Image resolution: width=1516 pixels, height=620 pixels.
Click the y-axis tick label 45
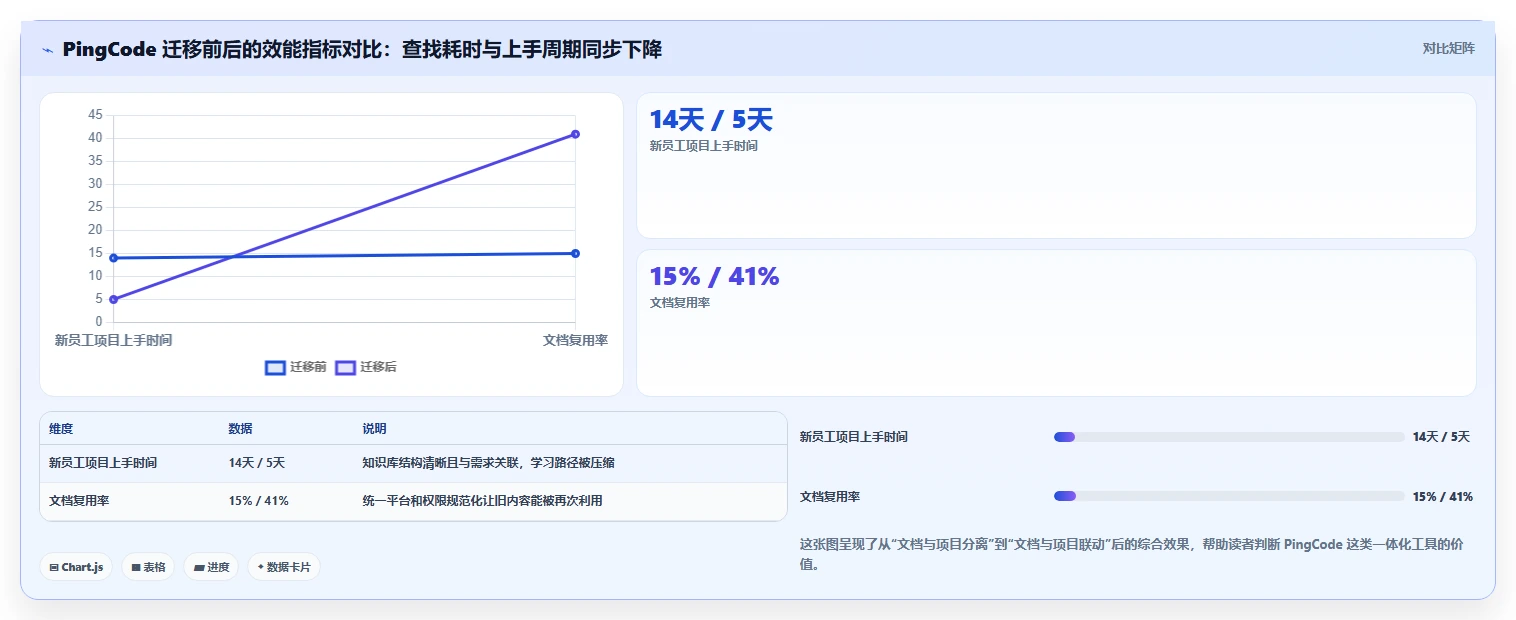95,115
